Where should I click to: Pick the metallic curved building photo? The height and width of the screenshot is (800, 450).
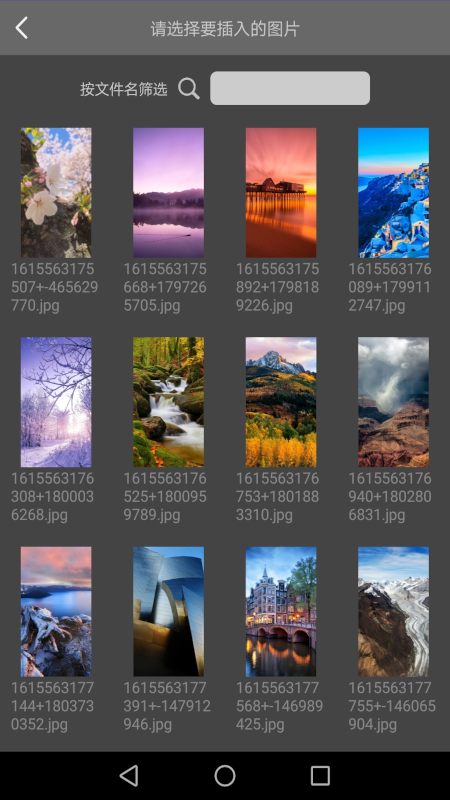168,612
